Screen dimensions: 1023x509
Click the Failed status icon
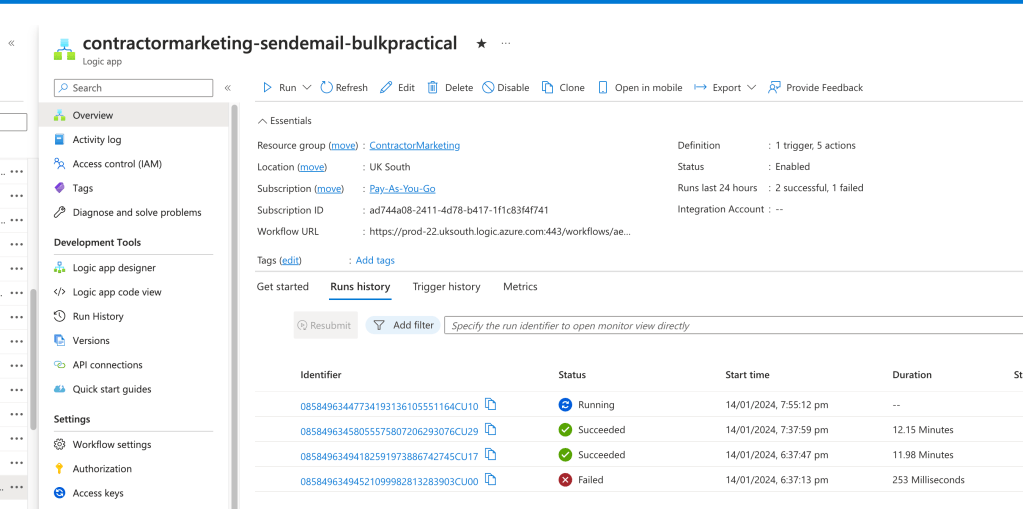click(565, 480)
